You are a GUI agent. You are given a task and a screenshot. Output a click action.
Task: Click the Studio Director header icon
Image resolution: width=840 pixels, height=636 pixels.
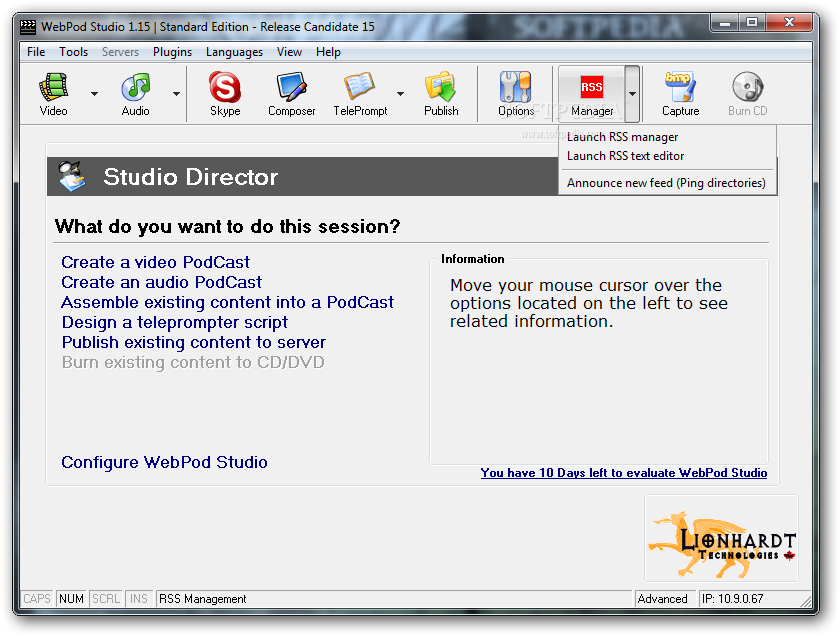pyautogui.click(x=72, y=176)
